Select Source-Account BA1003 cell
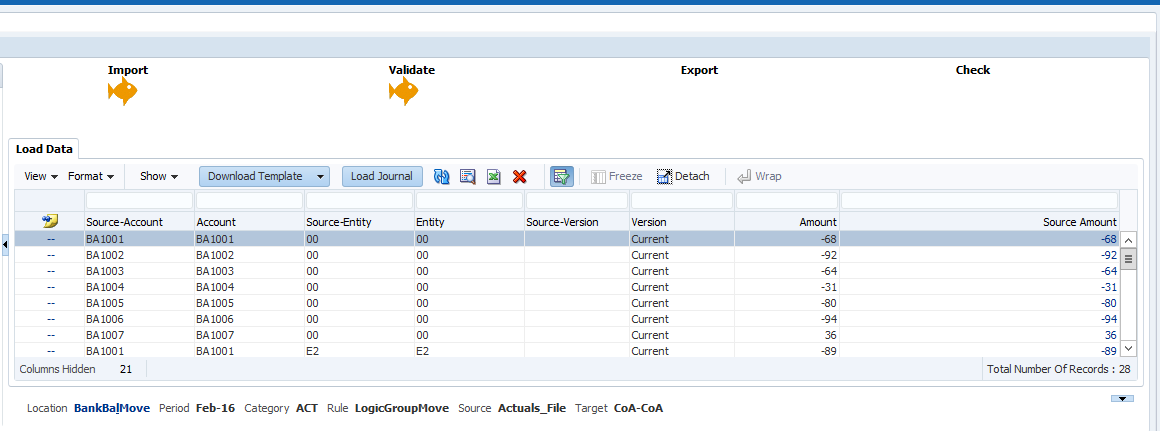 139,271
